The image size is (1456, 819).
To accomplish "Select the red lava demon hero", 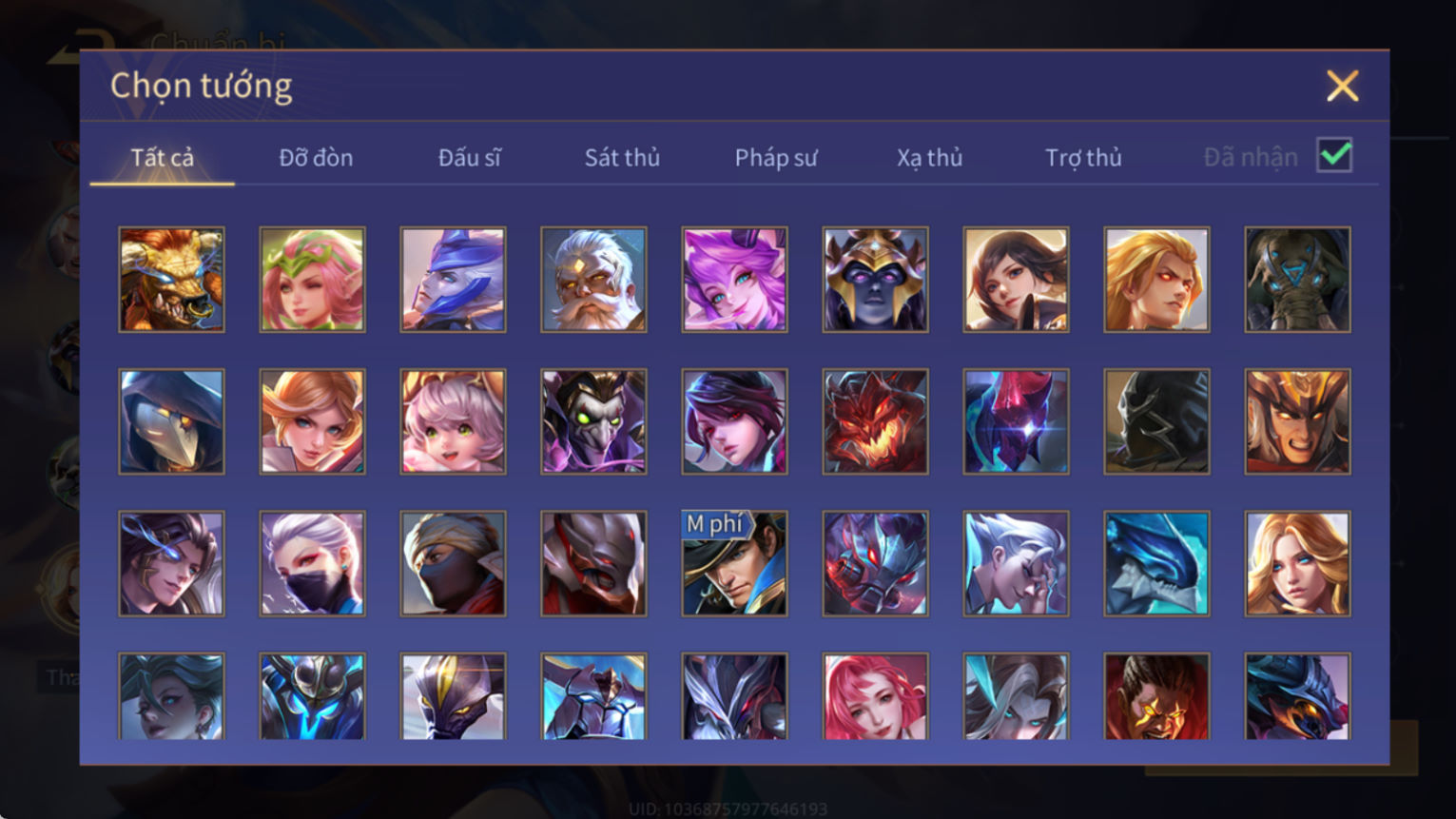I will 875,421.
